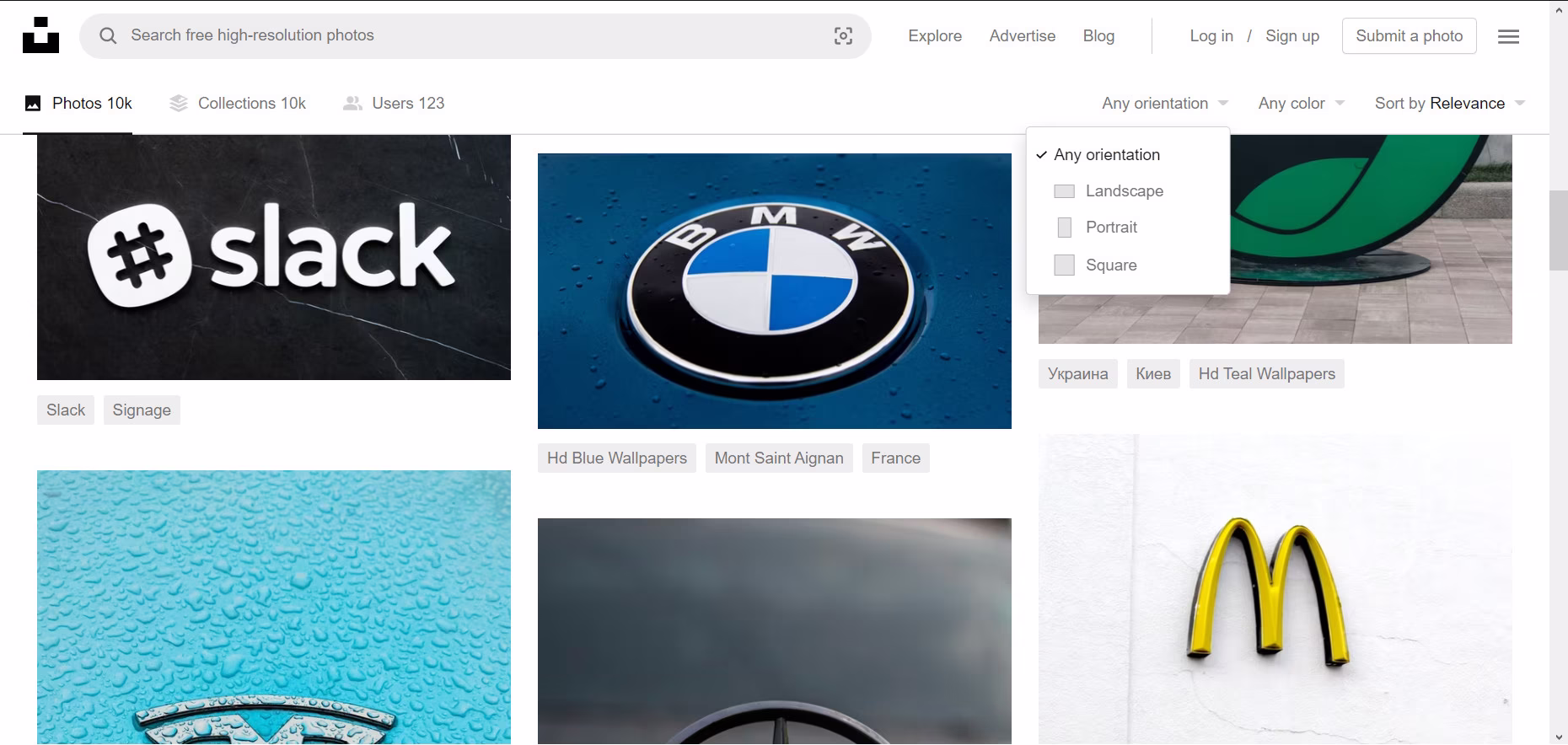Switch to the Photos 10k tab
The image size is (1568, 745).
tap(78, 104)
